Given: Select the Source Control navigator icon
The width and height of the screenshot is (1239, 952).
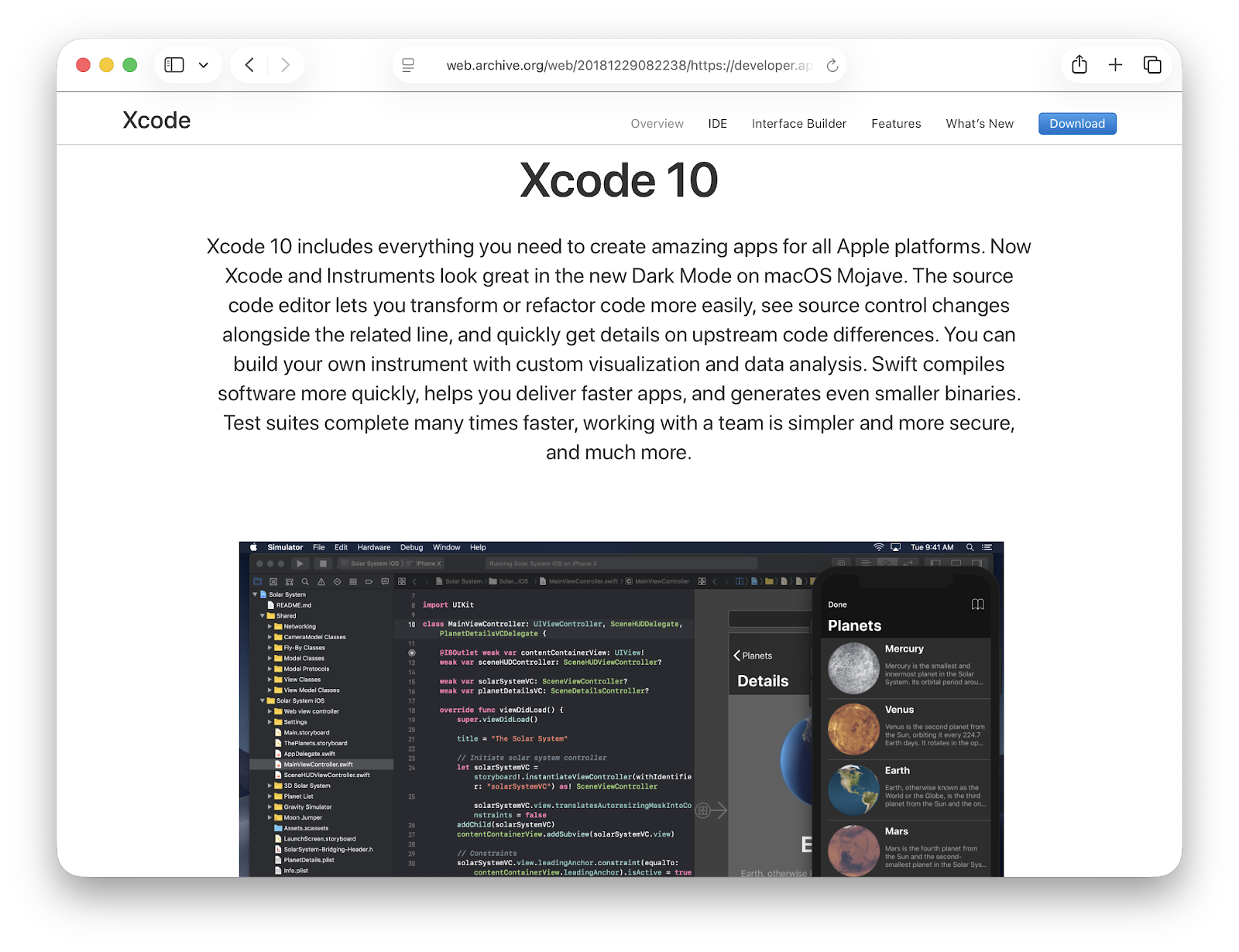Looking at the screenshot, I should 273,581.
